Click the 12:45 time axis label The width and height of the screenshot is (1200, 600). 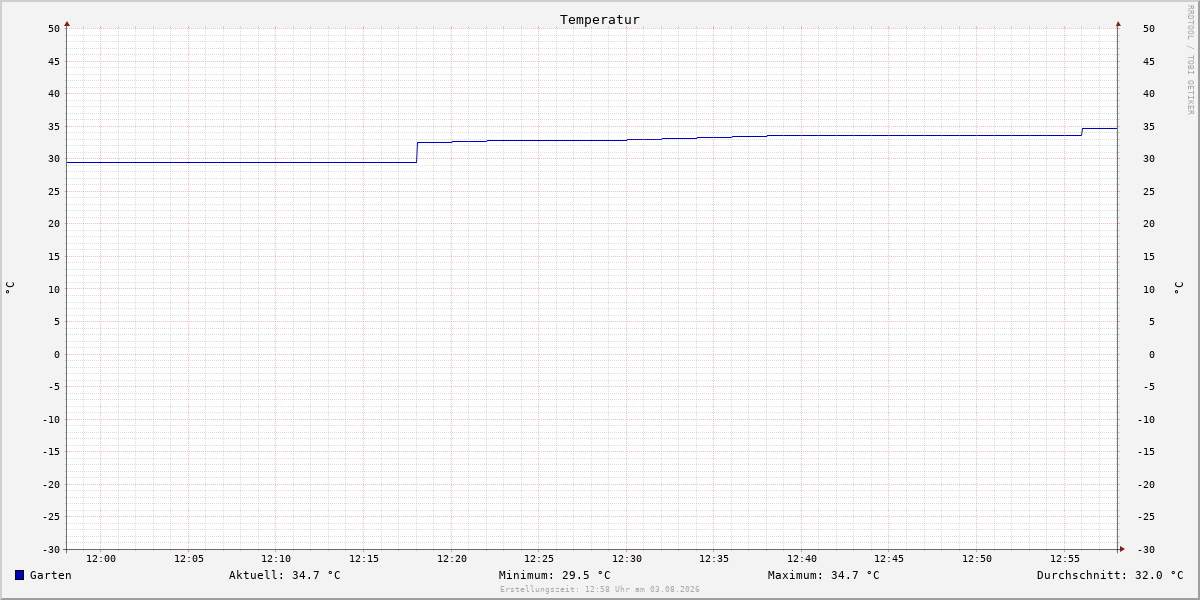(x=890, y=559)
